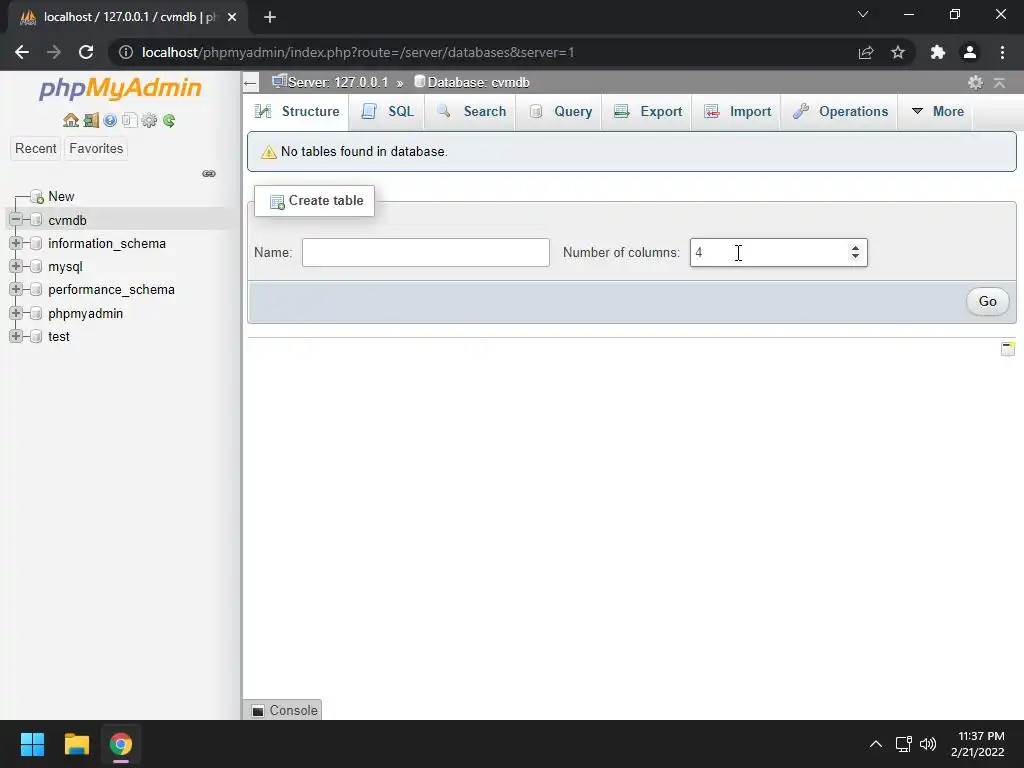This screenshot has height=768, width=1024.
Task: Open the Recent tables list
Action: 35,149
